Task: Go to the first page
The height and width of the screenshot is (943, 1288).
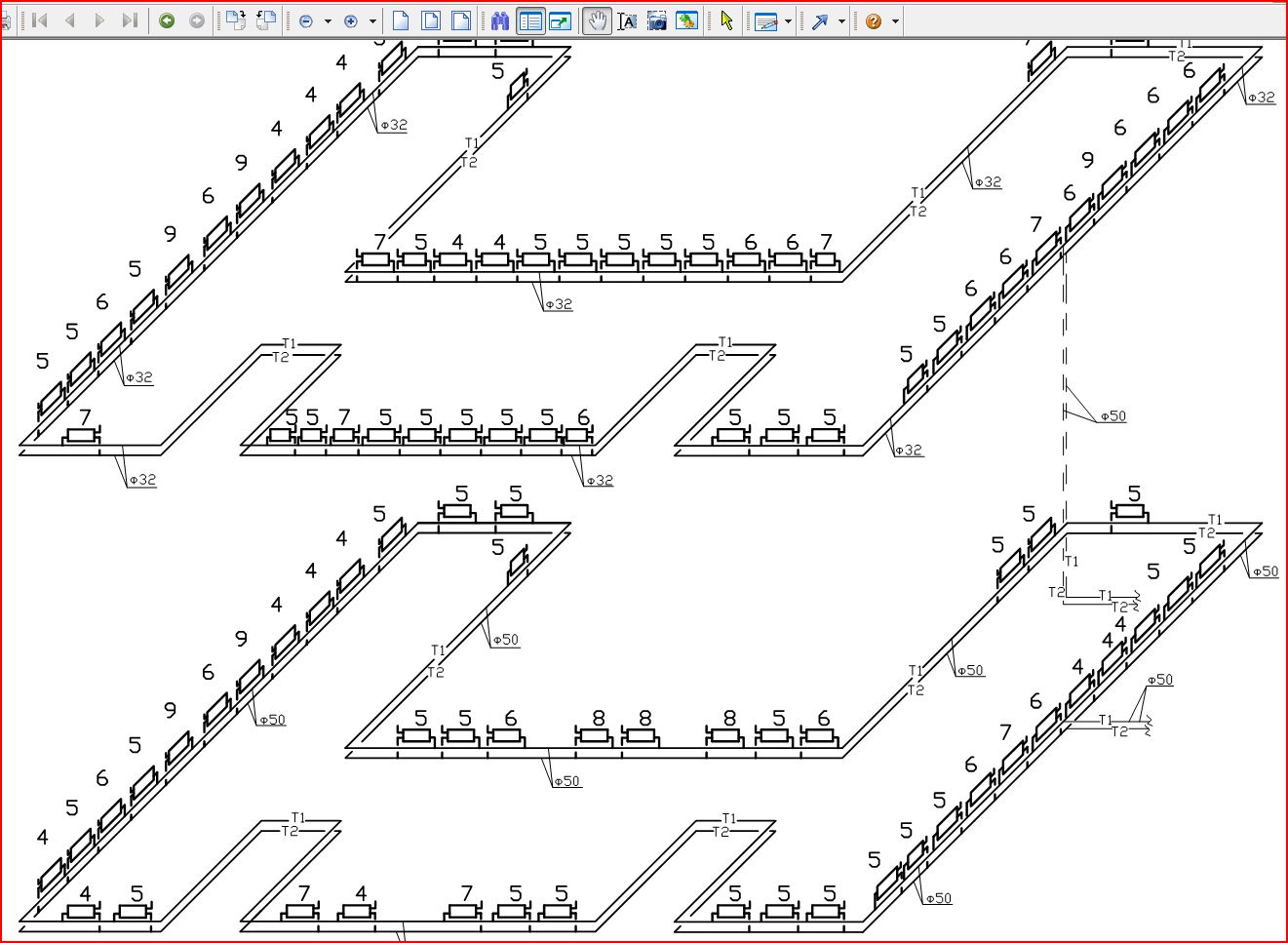Action: (x=40, y=20)
